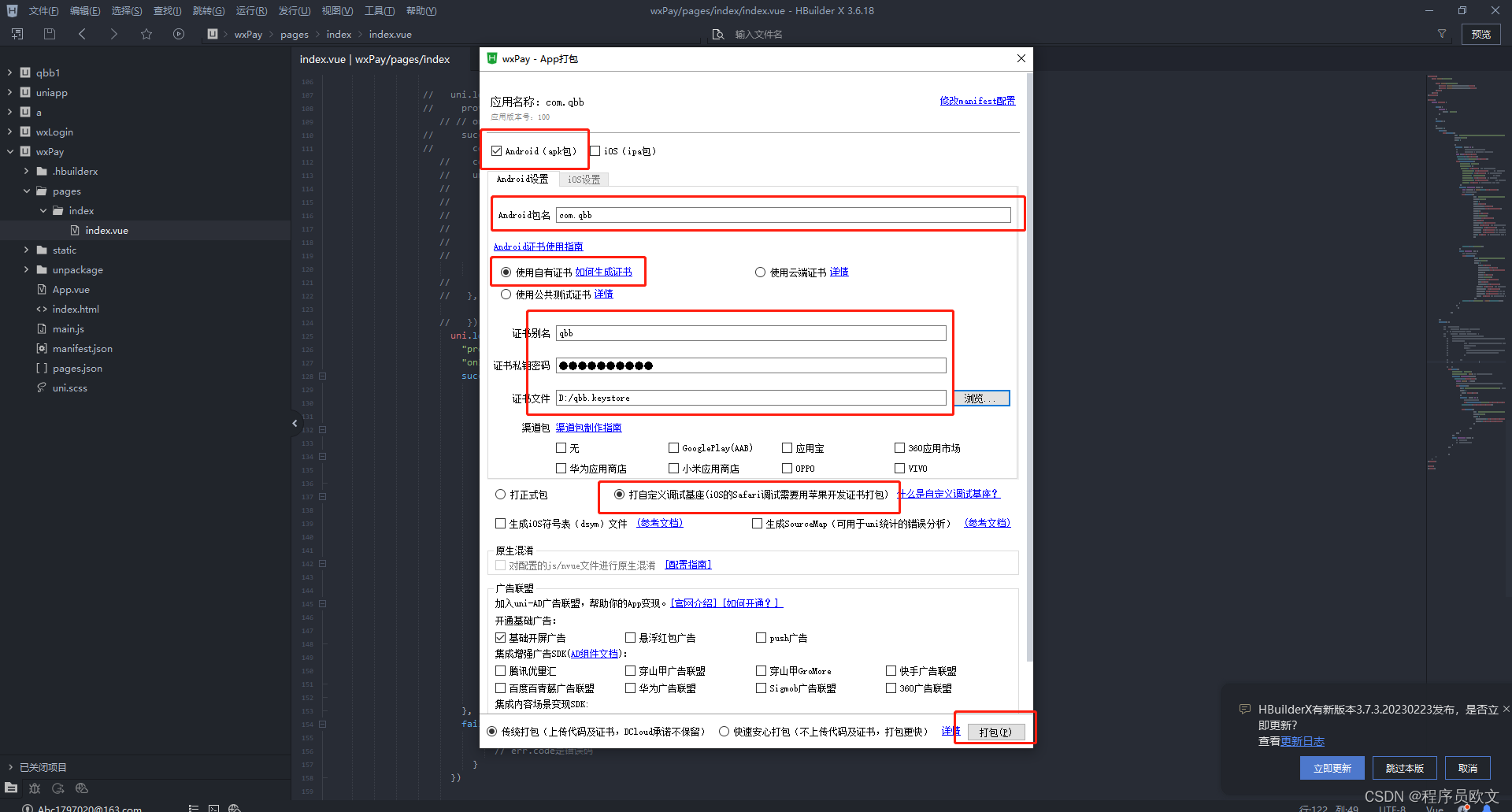
Task: Click the 打包(P) button
Action: point(995,732)
